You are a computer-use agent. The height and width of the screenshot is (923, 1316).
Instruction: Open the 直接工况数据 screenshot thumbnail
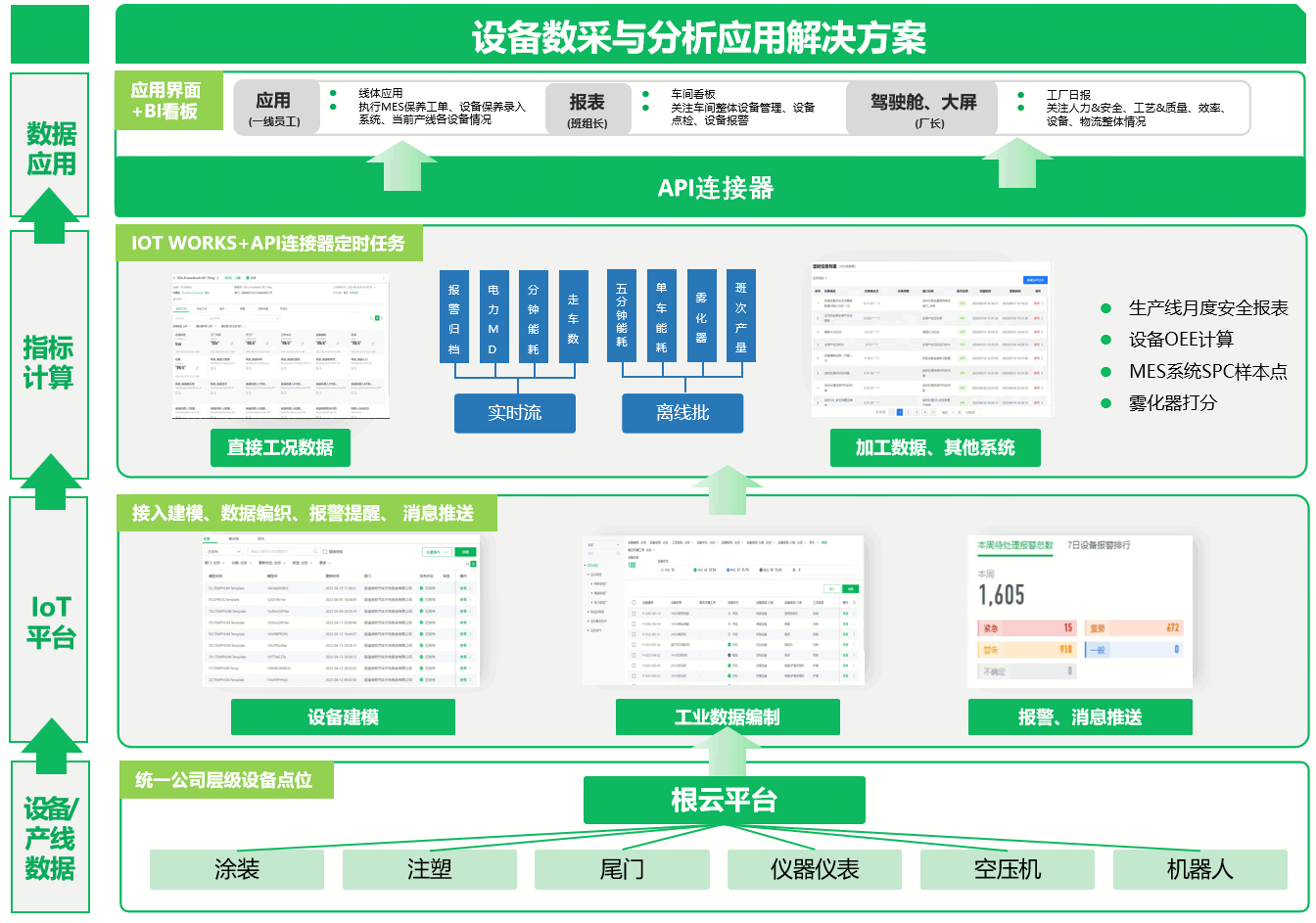[x=281, y=346]
